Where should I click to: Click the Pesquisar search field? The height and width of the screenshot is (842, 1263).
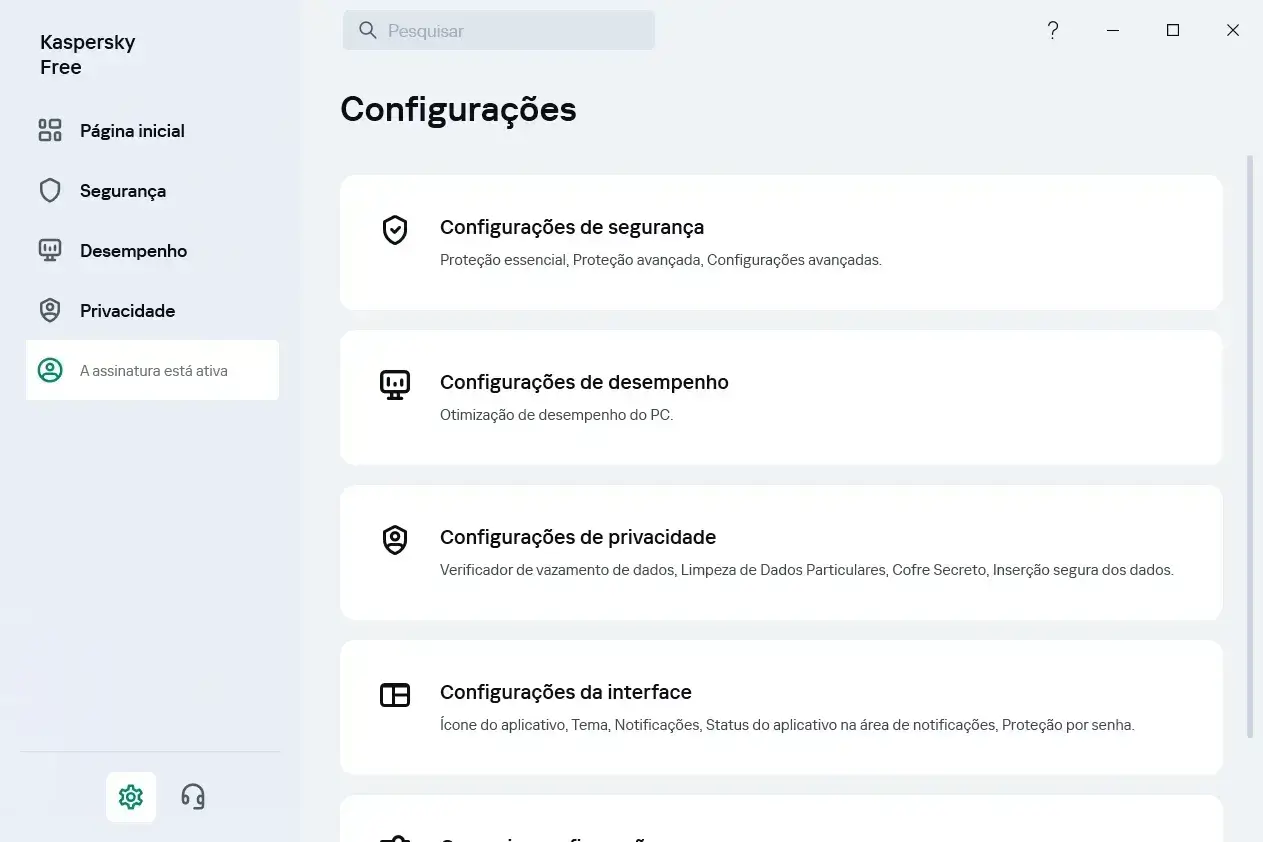pyautogui.click(x=499, y=30)
